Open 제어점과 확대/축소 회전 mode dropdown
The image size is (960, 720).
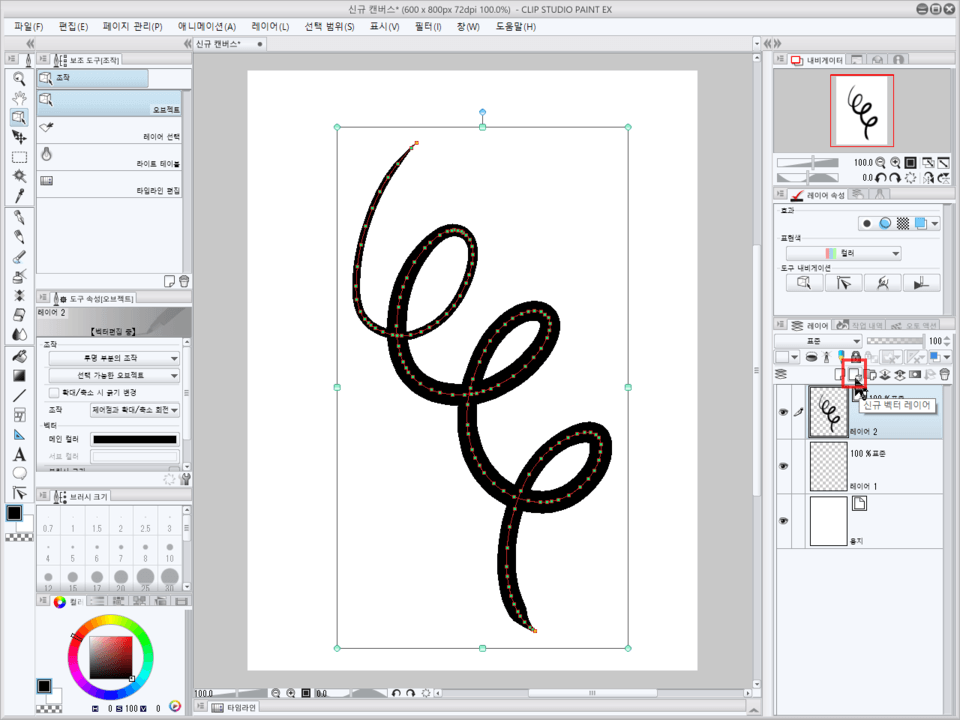click(x=135, y=410)
